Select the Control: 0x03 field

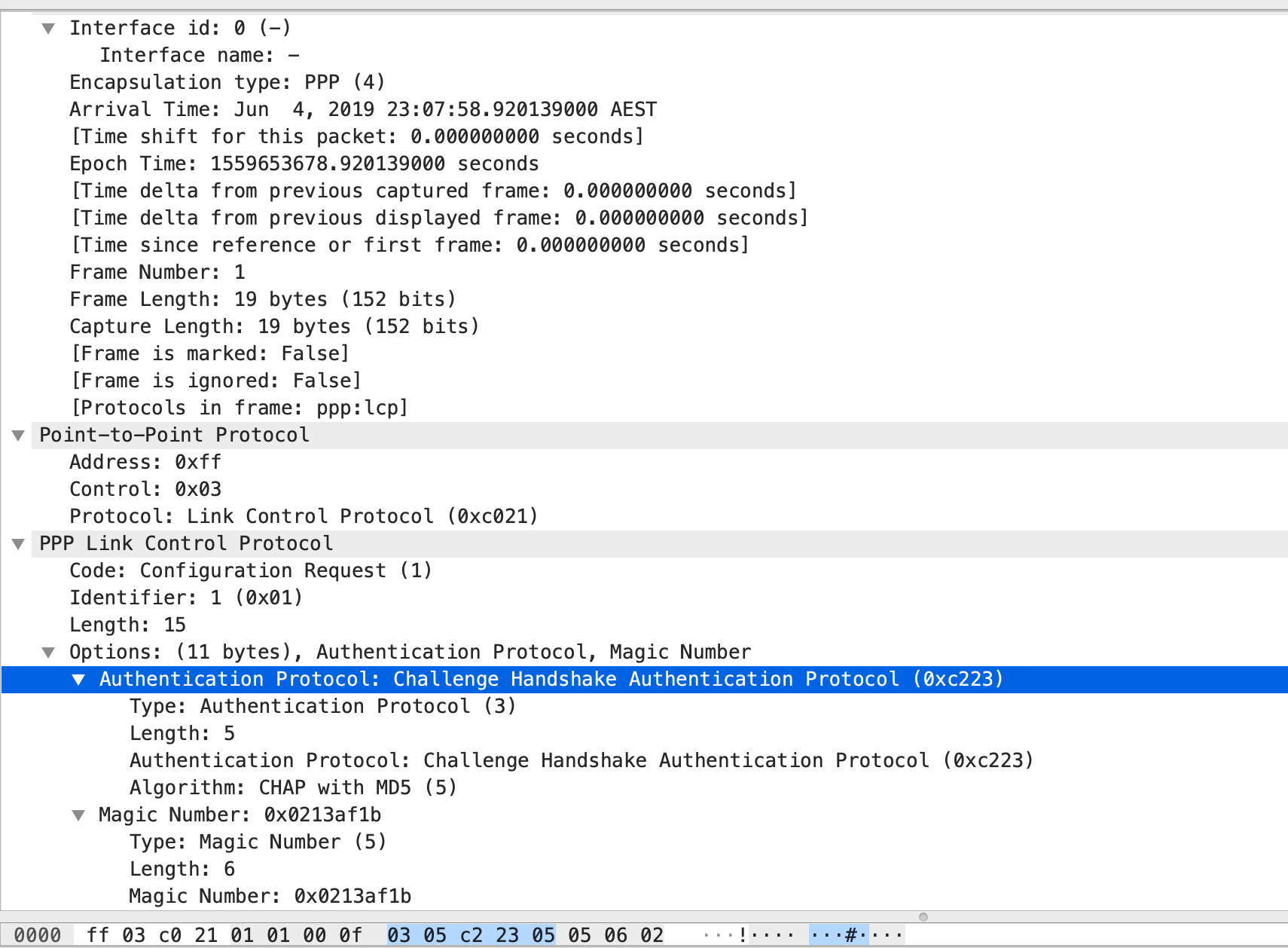point(145,490)
